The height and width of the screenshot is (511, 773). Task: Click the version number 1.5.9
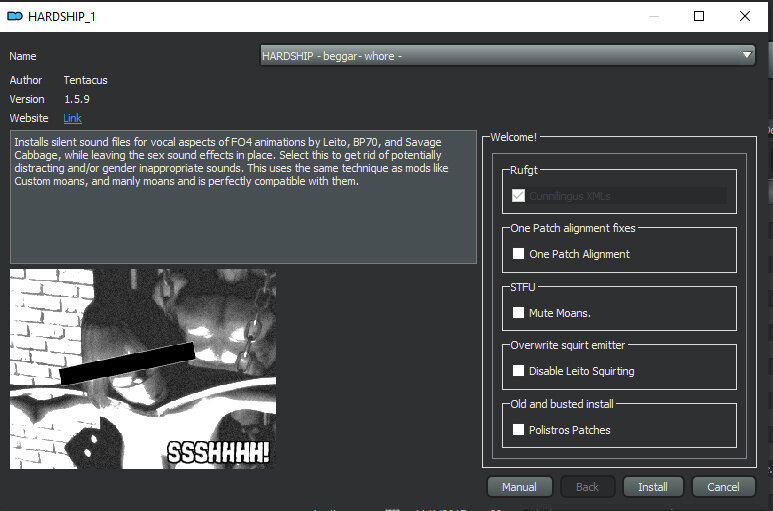tap(77, 99)
